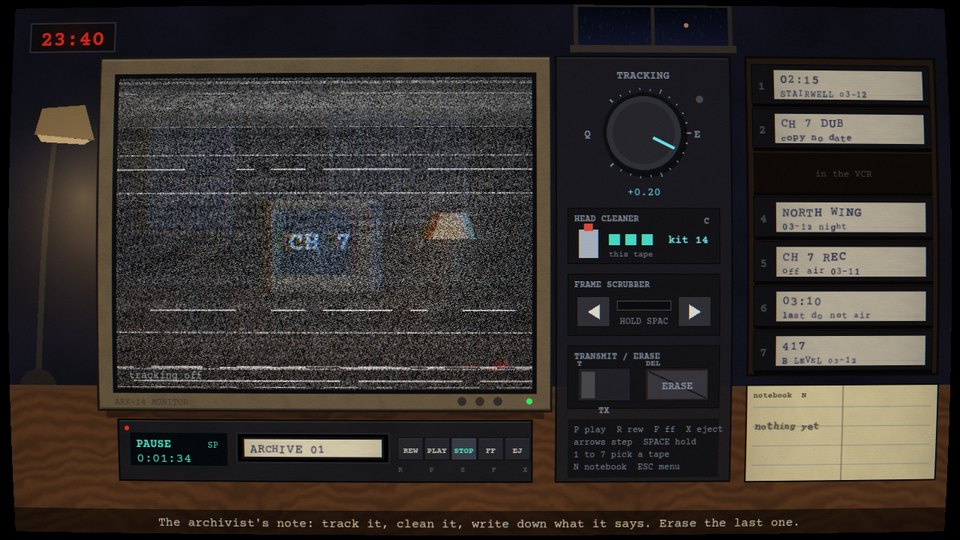Step back one frame in Frame Scrubber
This screenshot has width=960, height=540.
click(x=593, y=312)
